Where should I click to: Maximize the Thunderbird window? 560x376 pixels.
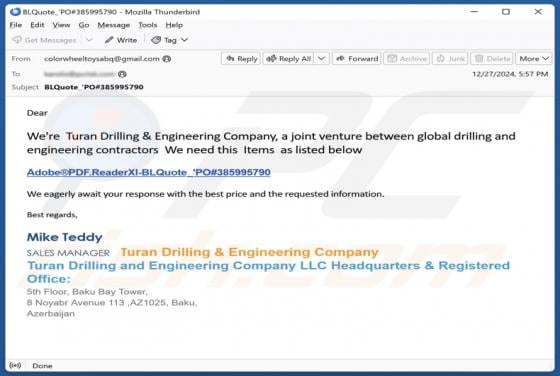(506, 12)
